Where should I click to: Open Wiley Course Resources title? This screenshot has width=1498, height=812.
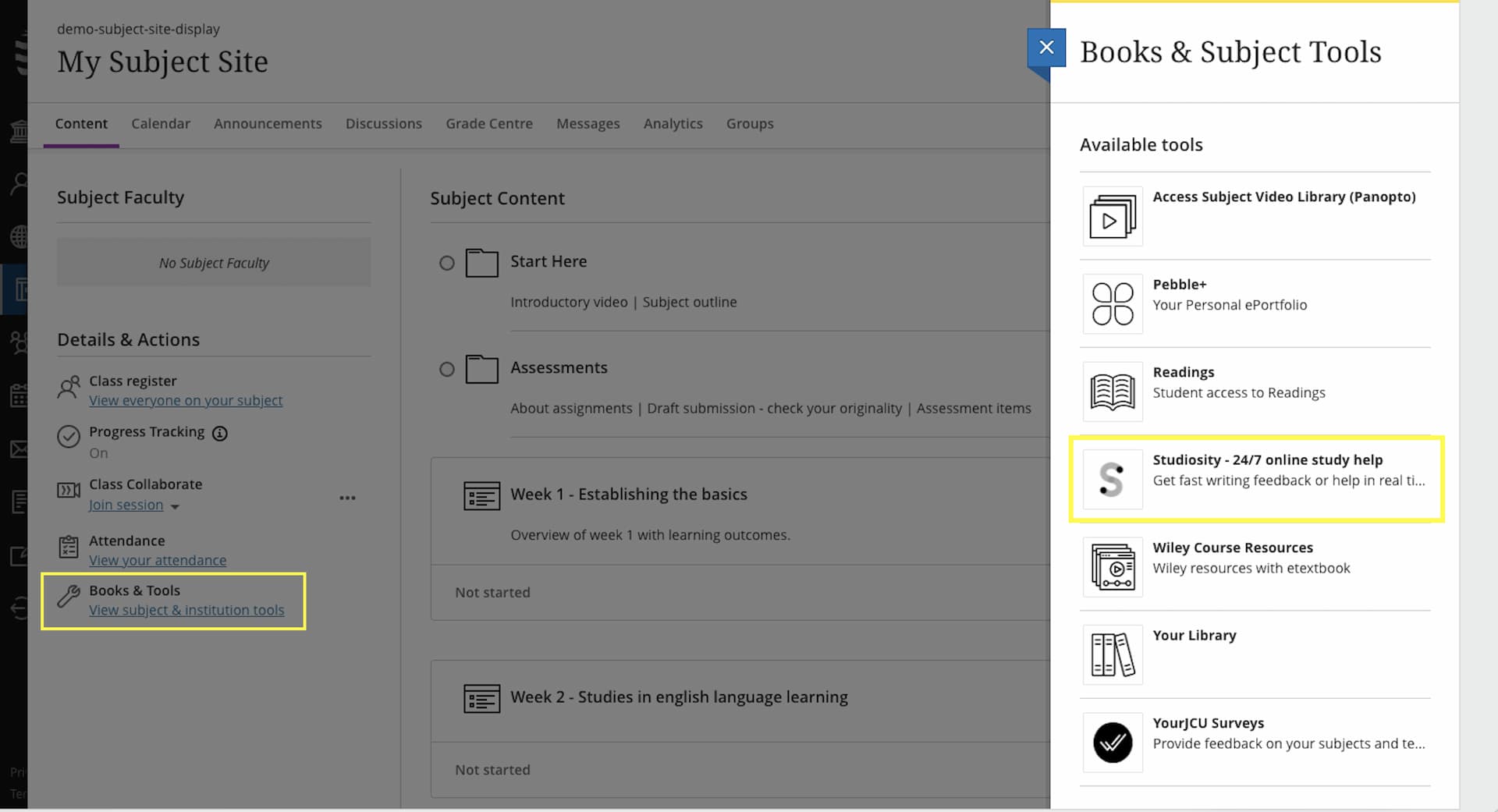1233,548
